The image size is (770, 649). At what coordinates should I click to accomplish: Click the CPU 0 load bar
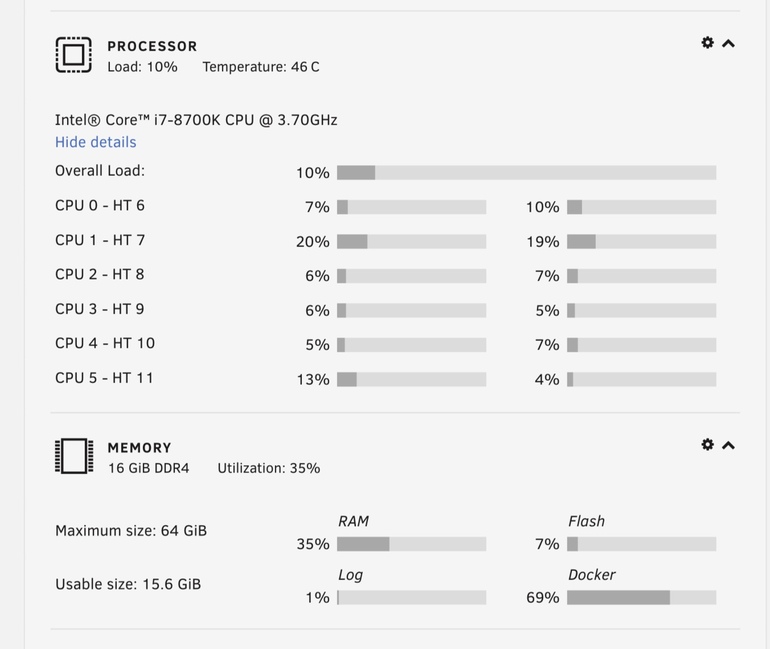[411, 207]
